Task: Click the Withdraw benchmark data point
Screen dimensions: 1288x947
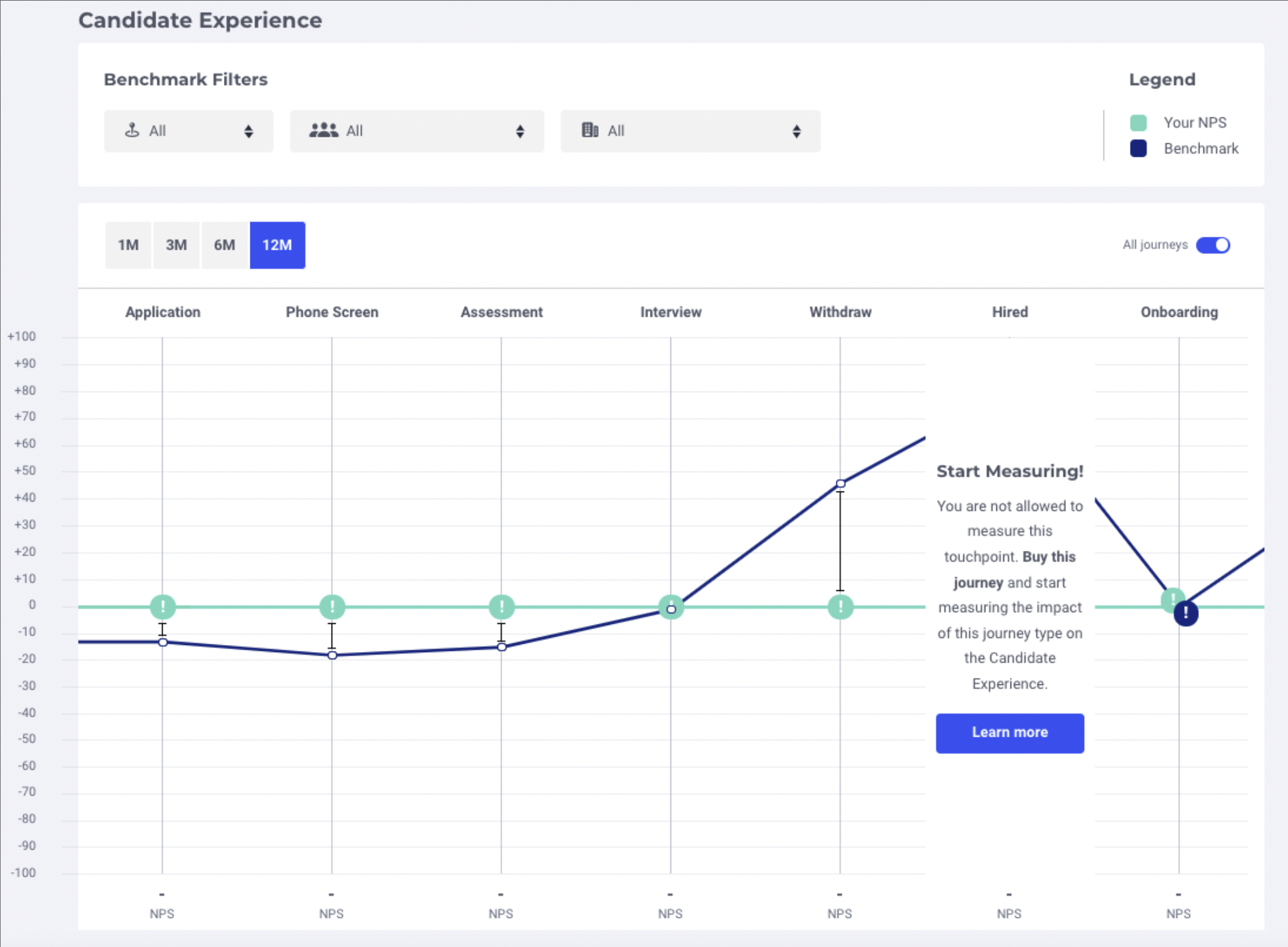Action: (x=840, y=484)
